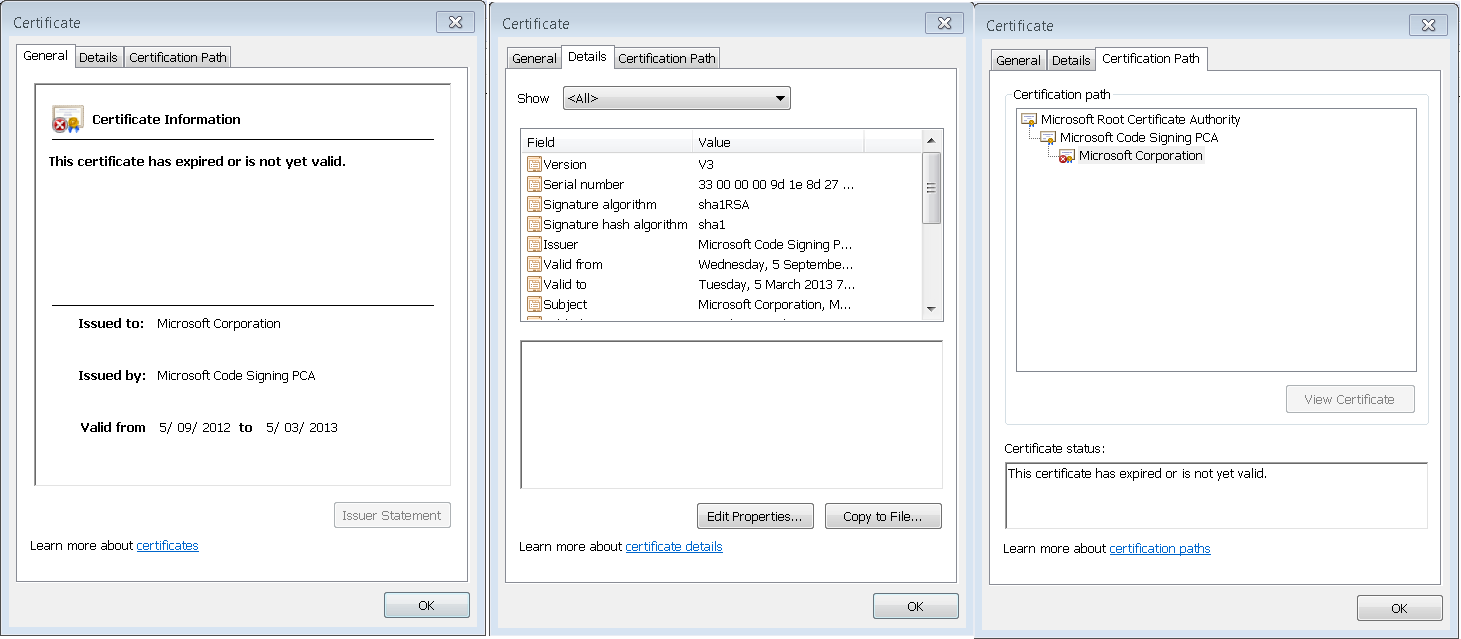
Task: Open Certification Path tab in middle window
Action: click(667, 58)
